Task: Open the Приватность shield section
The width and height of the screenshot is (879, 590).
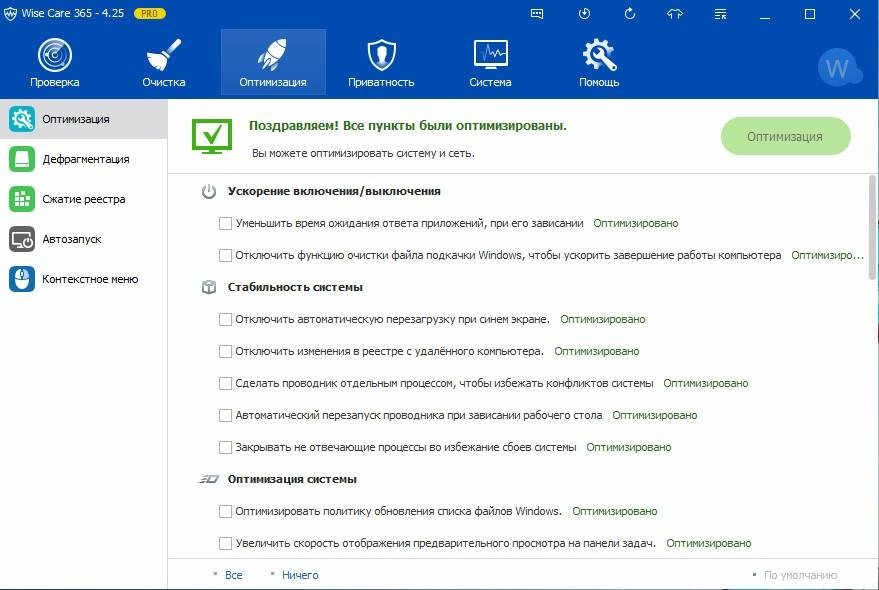Action: (x=381, y=62)
